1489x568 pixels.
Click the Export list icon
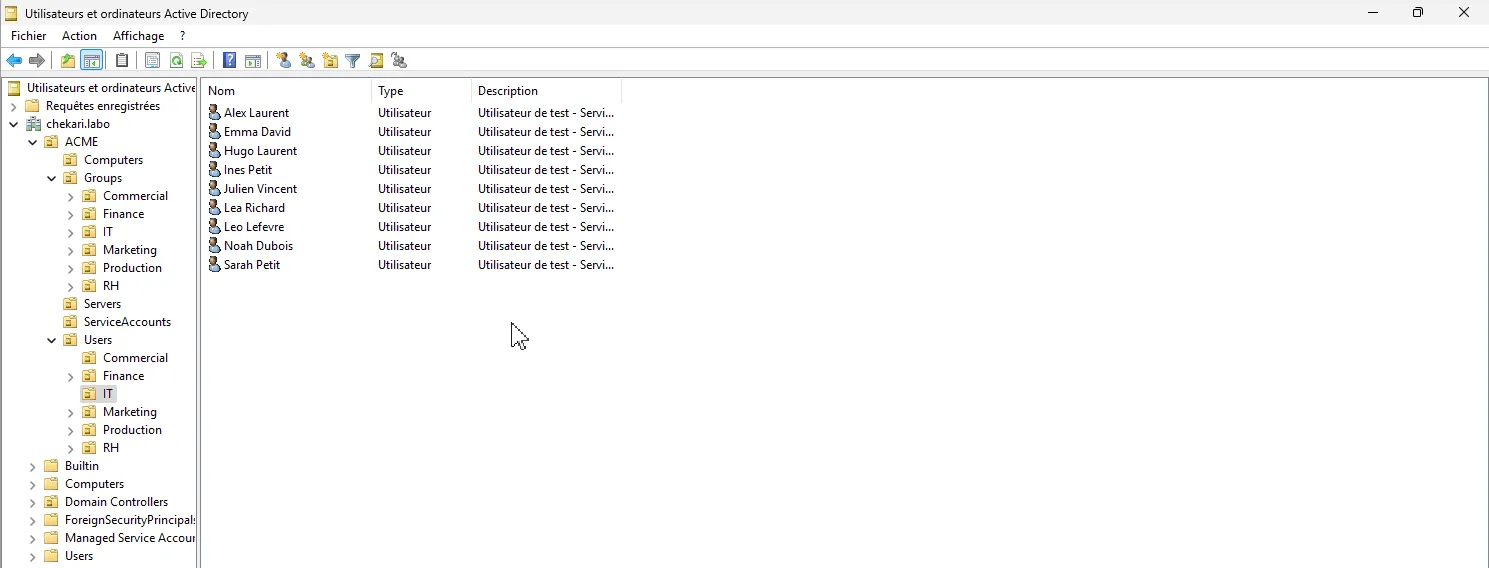[x=199, y=61]
